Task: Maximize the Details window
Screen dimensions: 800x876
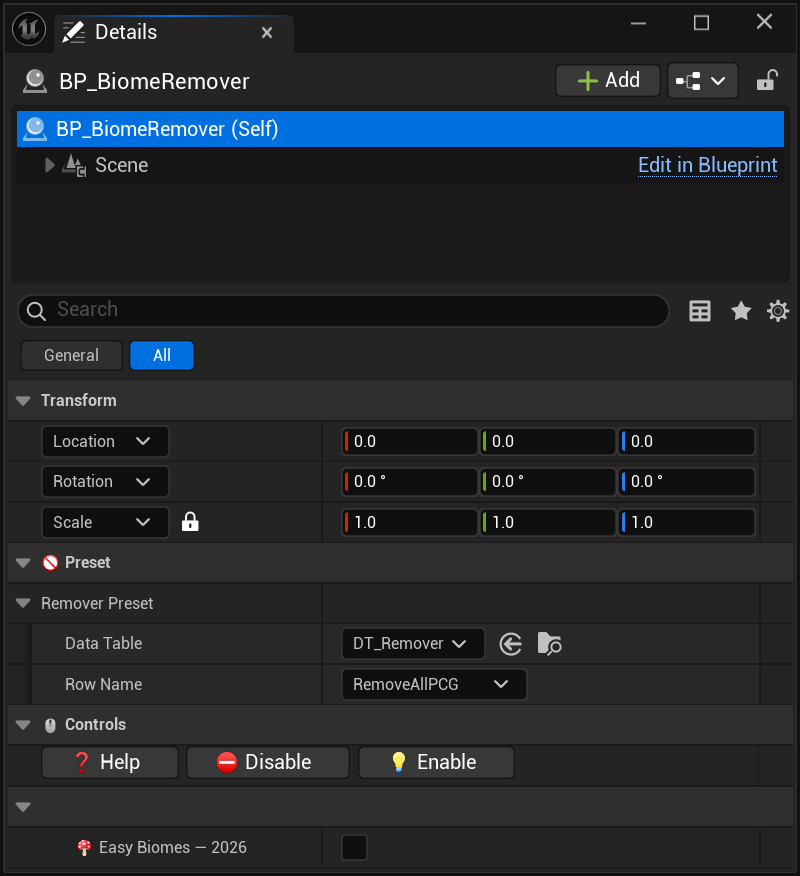Action: coord(701,23)
